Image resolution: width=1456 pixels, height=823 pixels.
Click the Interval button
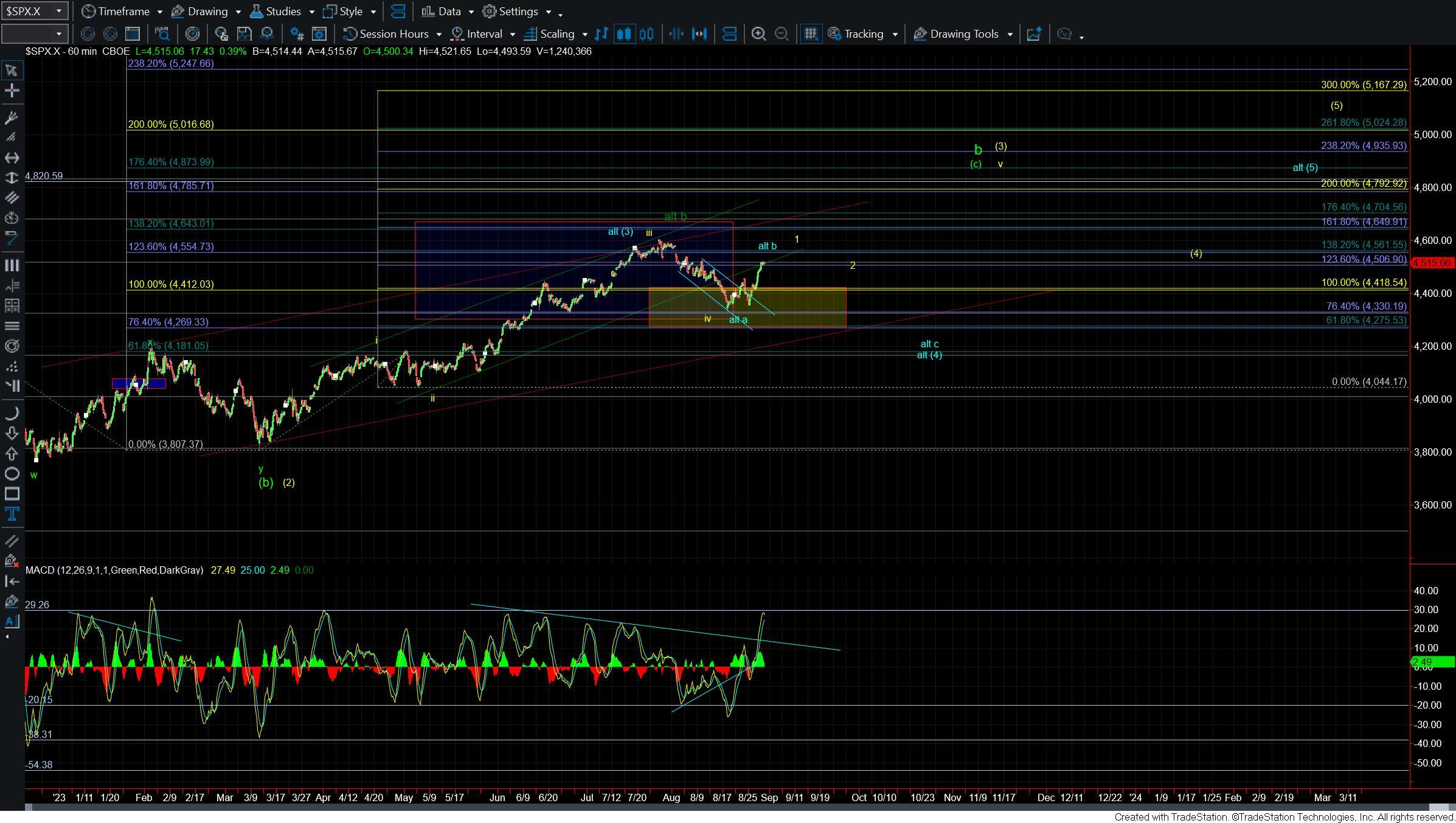click(x=476, y=34)
